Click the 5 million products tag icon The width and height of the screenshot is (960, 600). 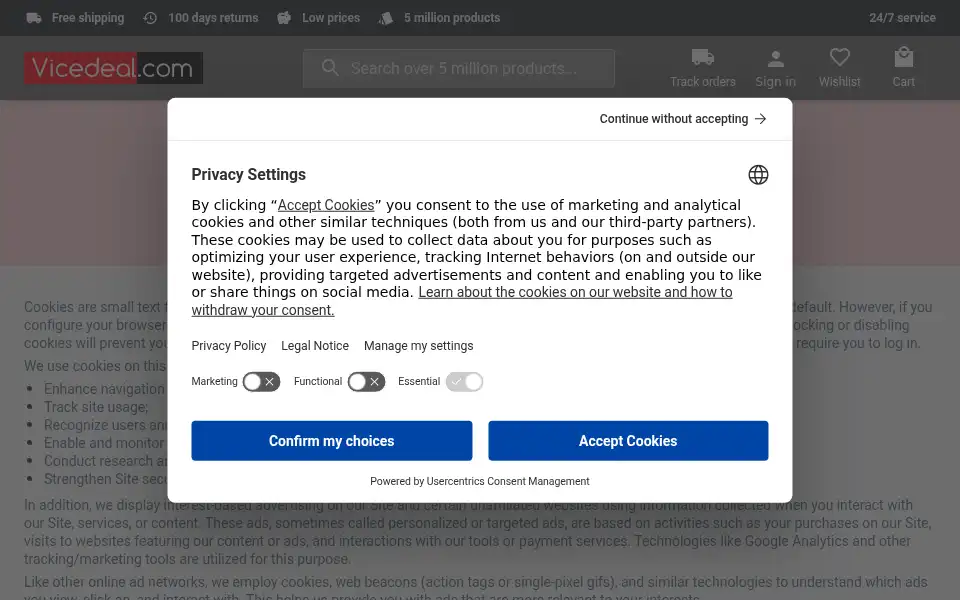386,18
